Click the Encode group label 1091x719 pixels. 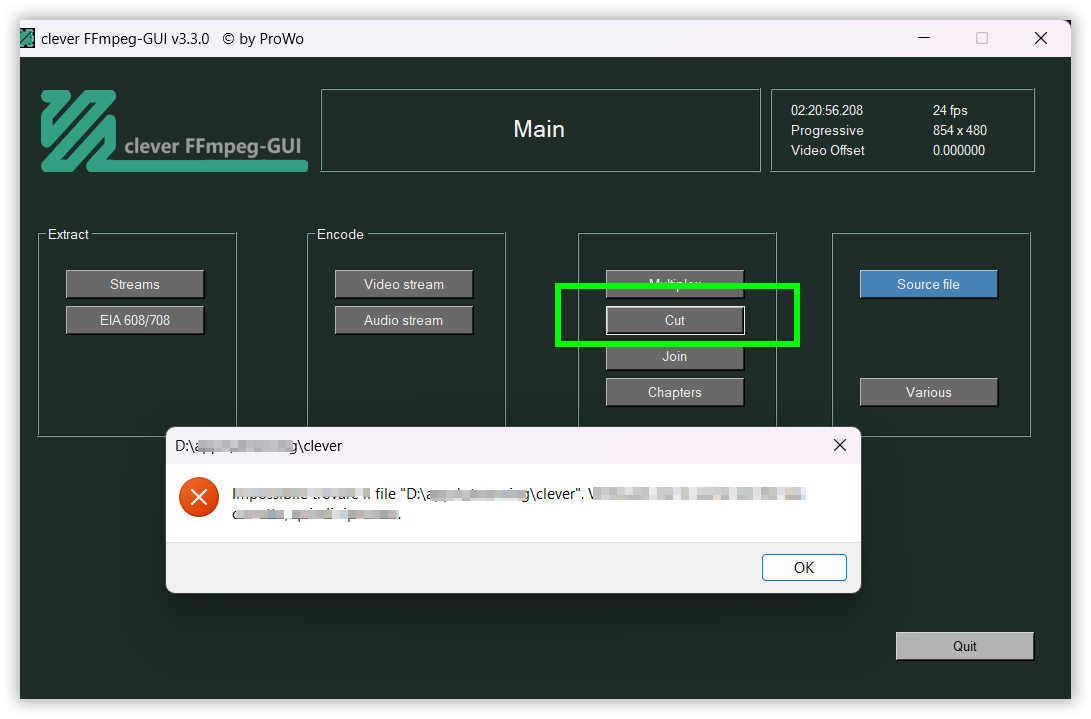pyautogui.click(x=340, y=235)
